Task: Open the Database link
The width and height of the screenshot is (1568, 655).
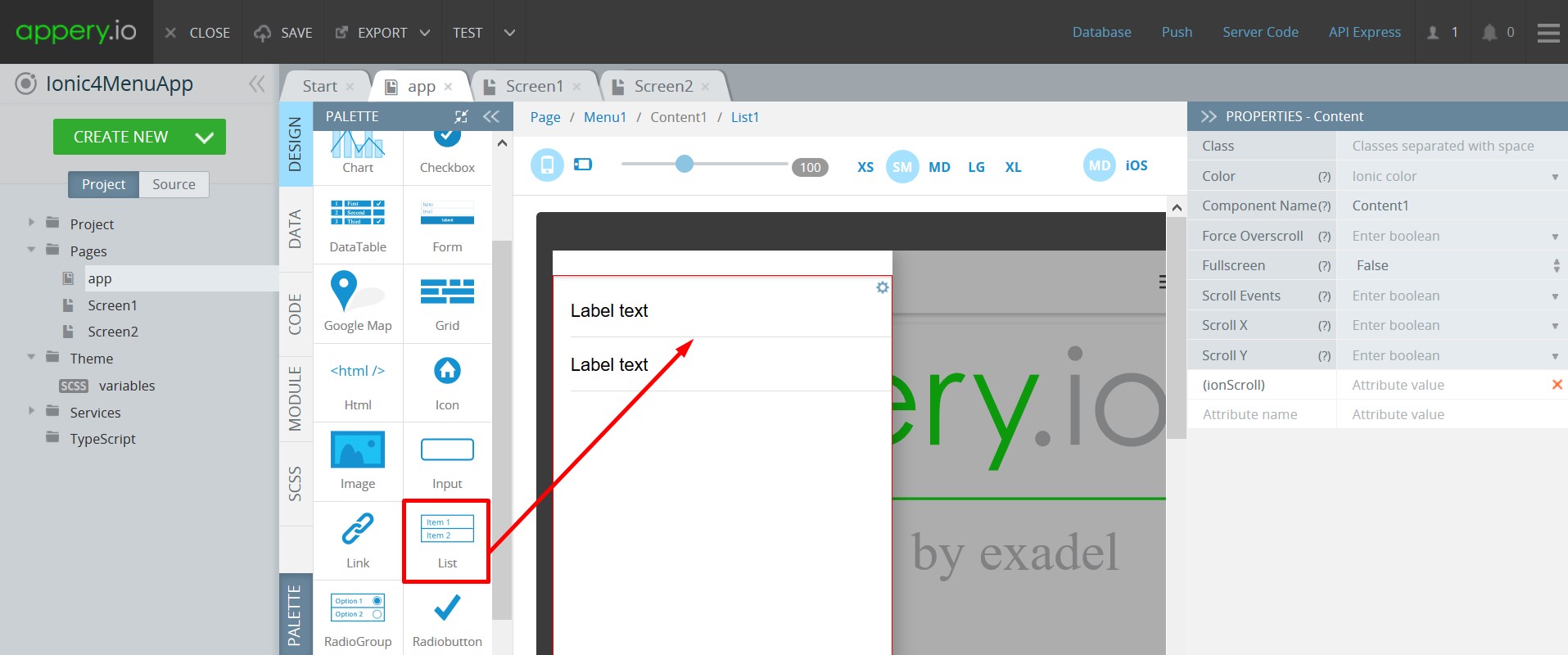Action: point(1102,33)
